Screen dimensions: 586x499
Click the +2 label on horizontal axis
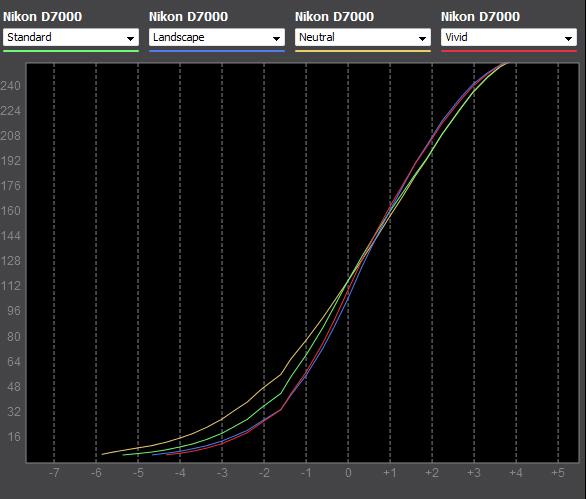432,473
